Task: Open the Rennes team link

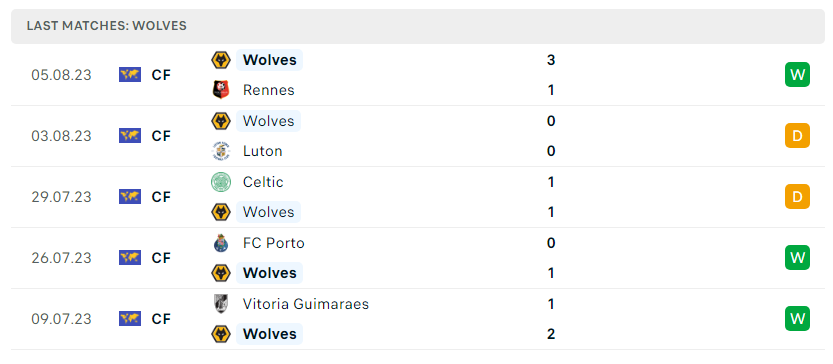Action: pyautogui.click(x=268, y=90)
